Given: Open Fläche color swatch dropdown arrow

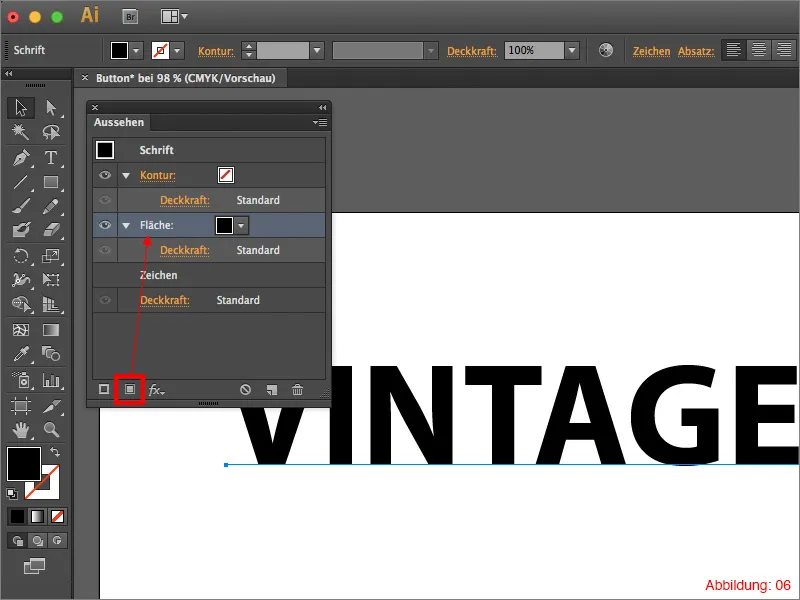Looking at the screenshot, I should [241, 226].
